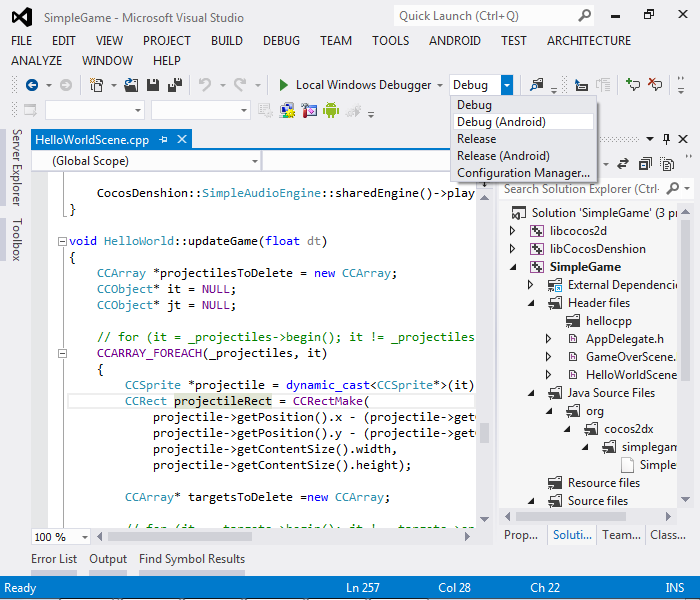
Task: Click the Undo arrow icon
Action: (x=205, y=85)
